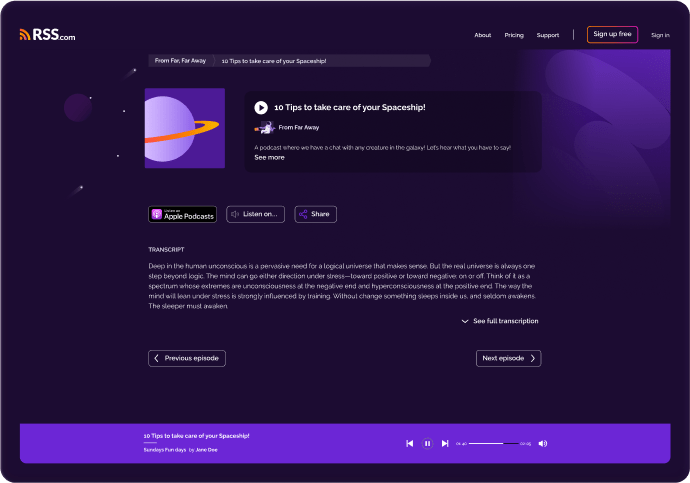Click the playback progress slider
The width and height of the screenshot is (690, 483).
tap(493, 443)
